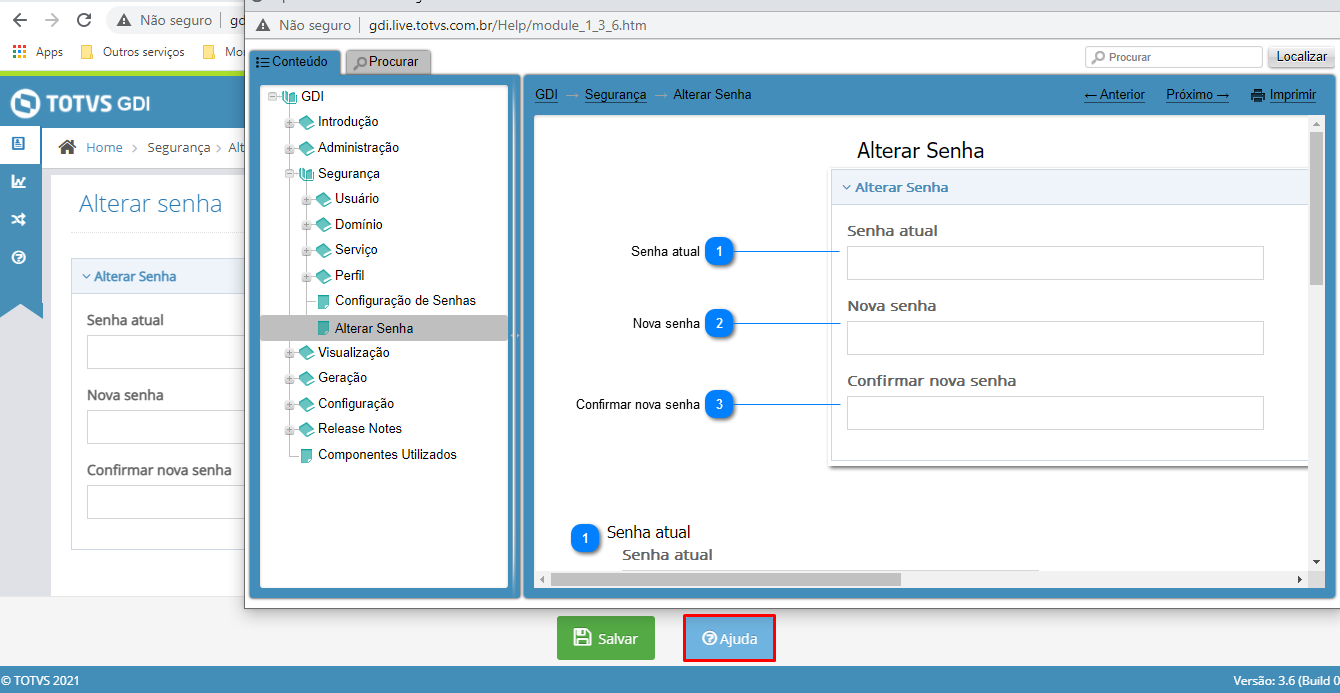The width and height of the screenshot is (1340, 693).
Task: Expand the Usuário tree node
Action: tap(306, 199)
